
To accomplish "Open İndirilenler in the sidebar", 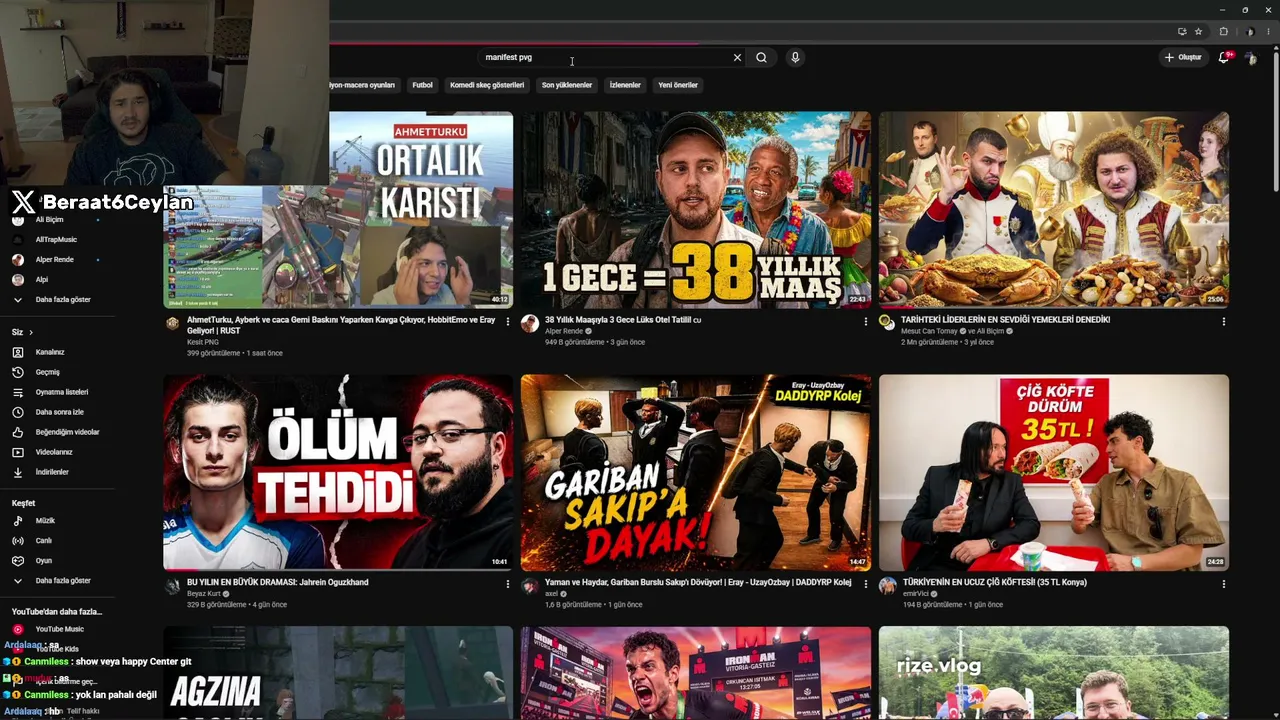I will (56, 472).
